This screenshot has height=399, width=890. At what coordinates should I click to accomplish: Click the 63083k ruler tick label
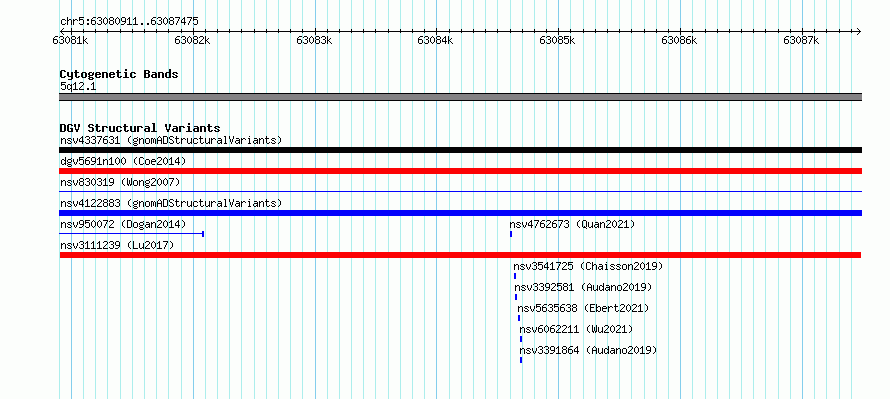pos(314,40)
